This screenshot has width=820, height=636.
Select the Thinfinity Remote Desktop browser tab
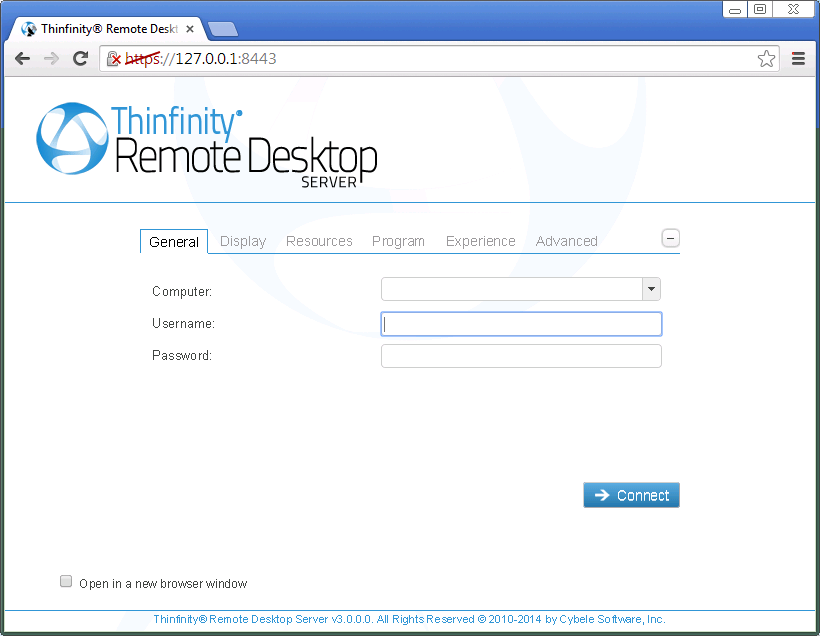108,29
